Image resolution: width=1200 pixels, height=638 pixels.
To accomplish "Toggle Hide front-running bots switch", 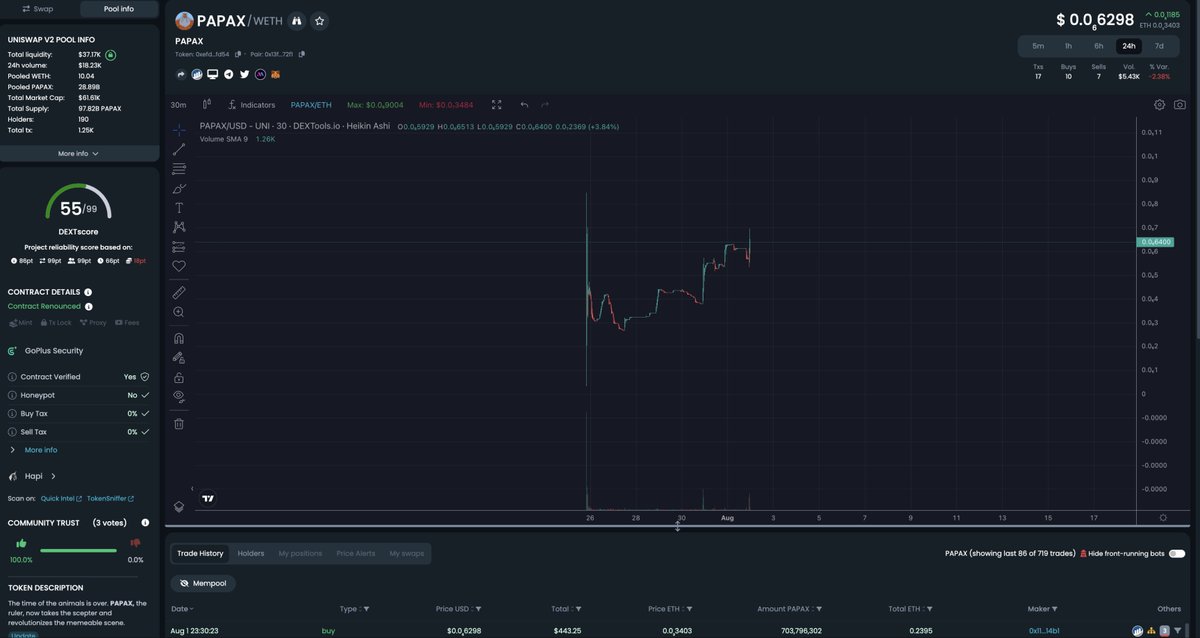I will click(1176, 553).
